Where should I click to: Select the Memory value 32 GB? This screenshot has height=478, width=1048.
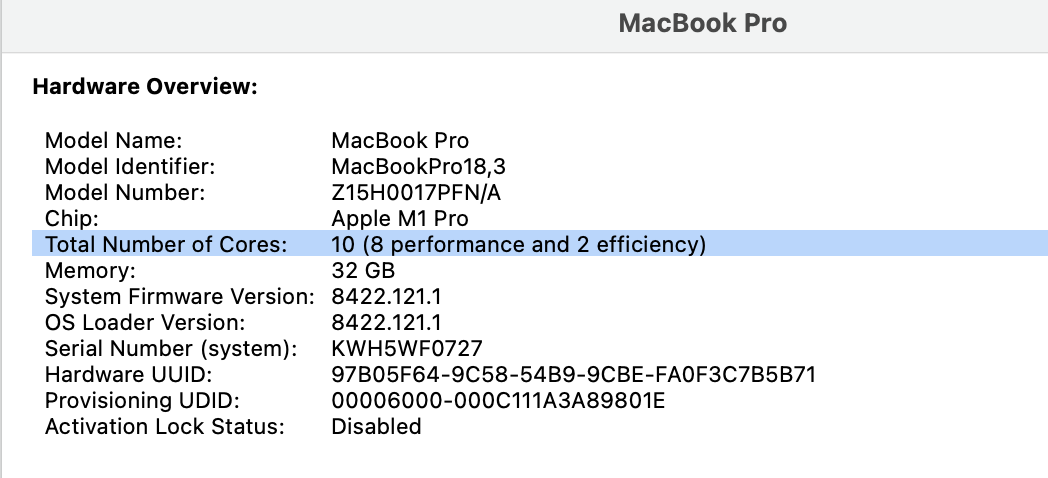pyautogui.click(x=363, y=271)
